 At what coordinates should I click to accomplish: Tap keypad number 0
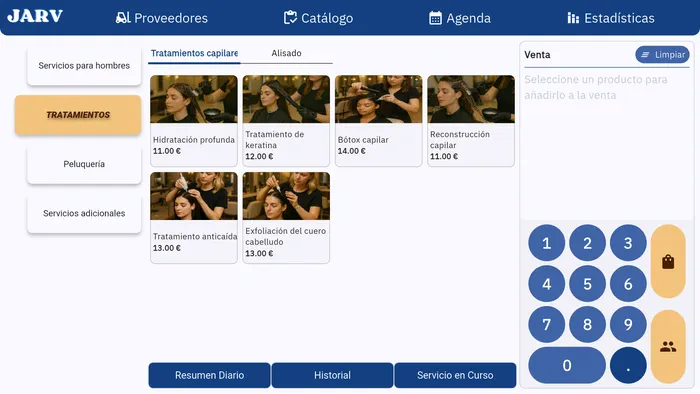click(x=567, y=365)
